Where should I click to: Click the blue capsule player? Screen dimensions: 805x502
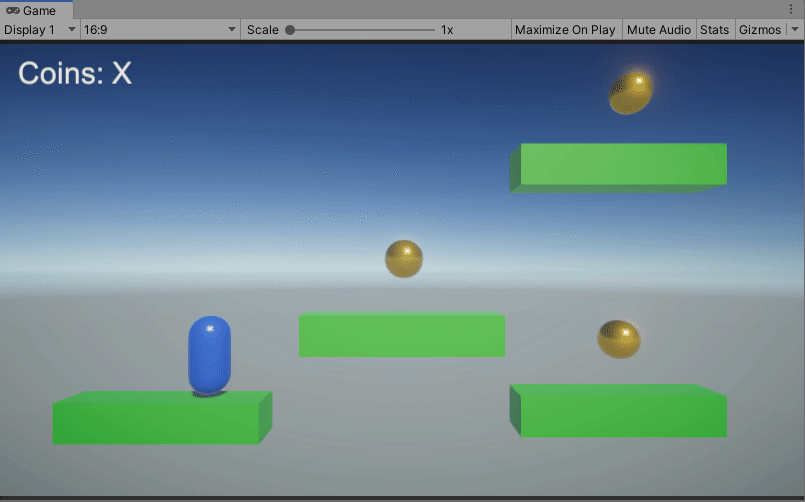(209, 355)
